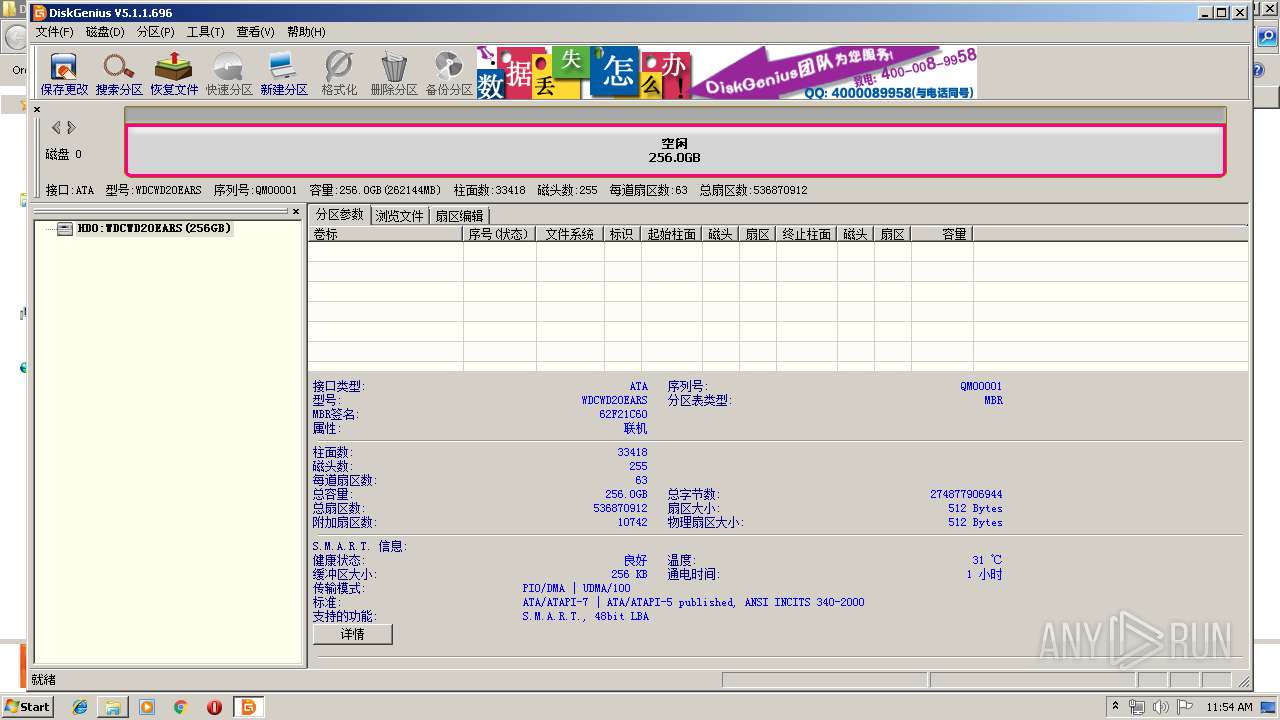Click the DiskGenius taskbar button
The image size is (1280, 720).
coord(248,707)
